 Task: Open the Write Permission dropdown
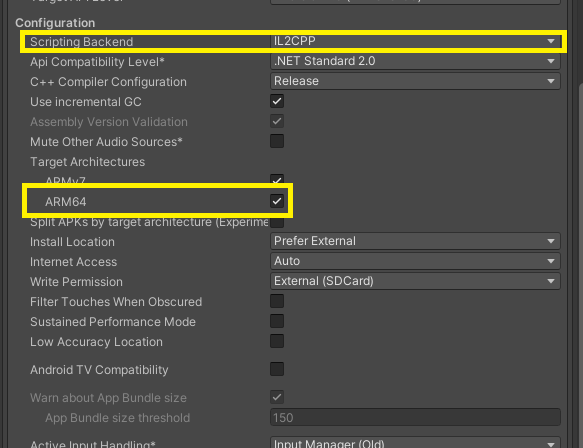pyautogui.click(x=415, y=281)
